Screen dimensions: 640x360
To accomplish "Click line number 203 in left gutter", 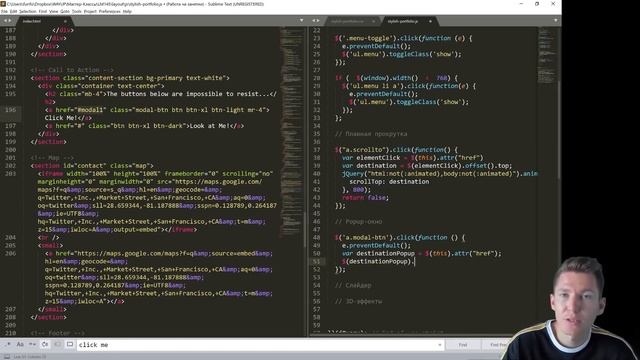I will (10, 174).
